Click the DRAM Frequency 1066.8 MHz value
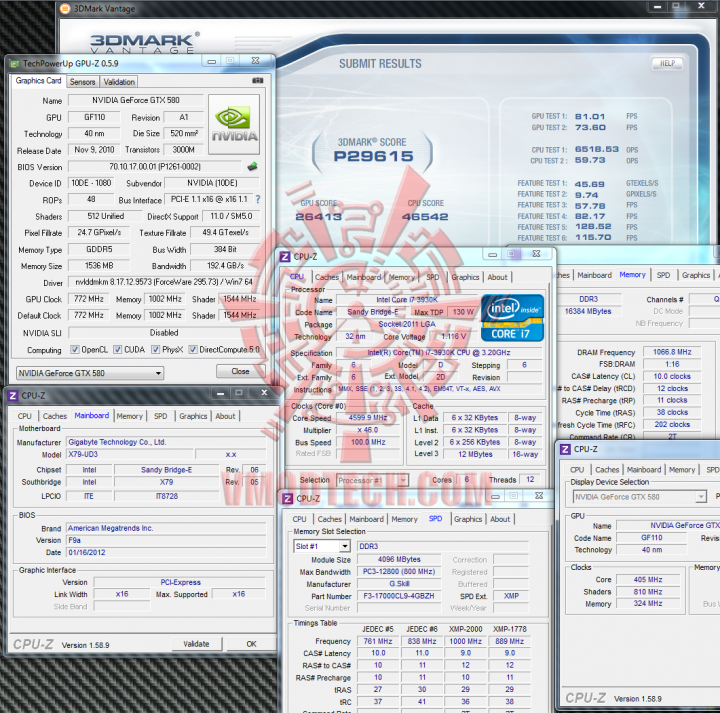The width and height of the screenshot is (720, 713). [x=672, y=352]
